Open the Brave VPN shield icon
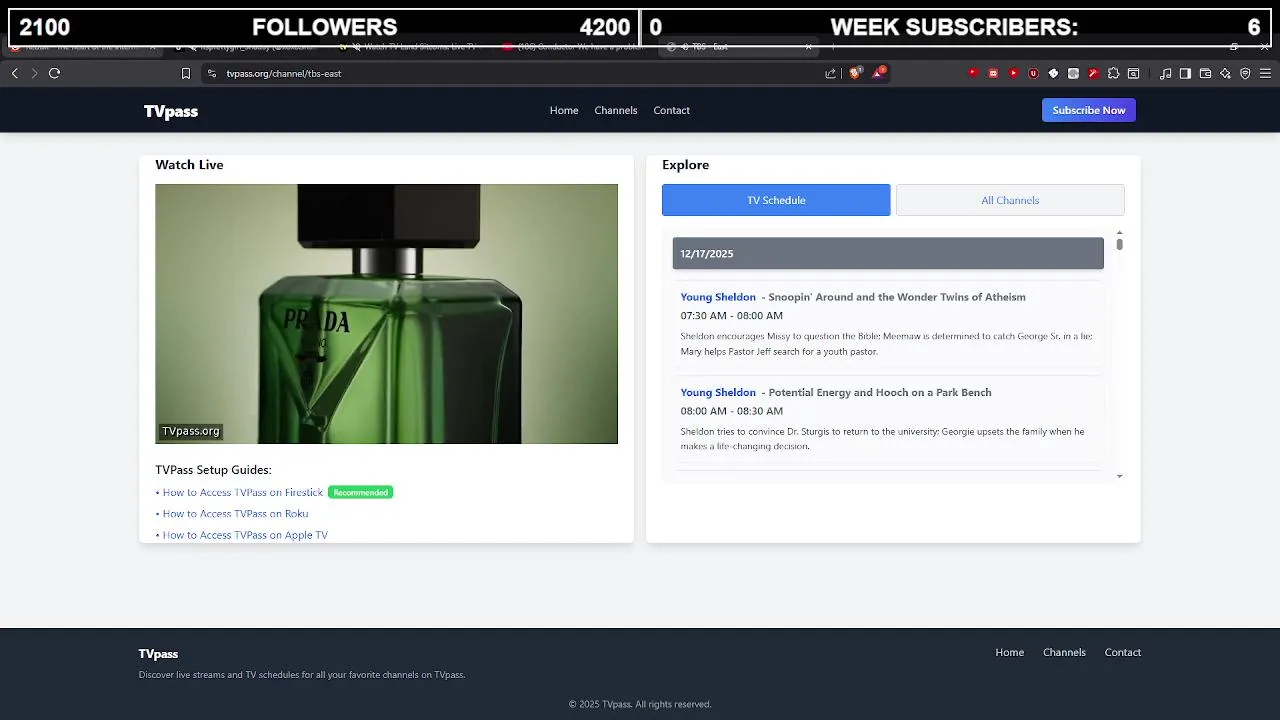This screenshot has width=1280, height=720. 1245,73
